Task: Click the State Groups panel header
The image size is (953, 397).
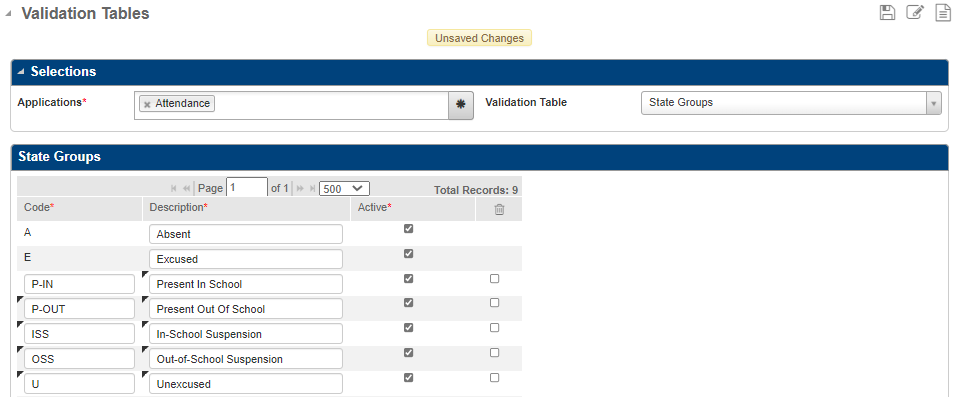Action: (480, 157)
